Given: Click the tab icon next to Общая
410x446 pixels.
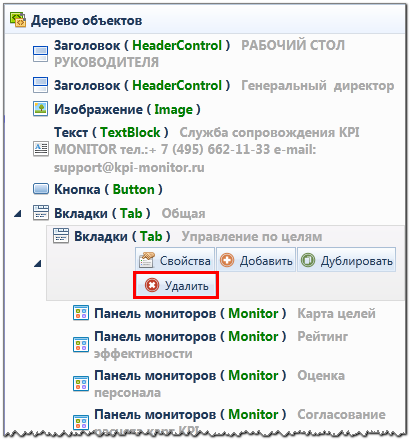Looking at the screenshot, I should click(x=41, y=213).
